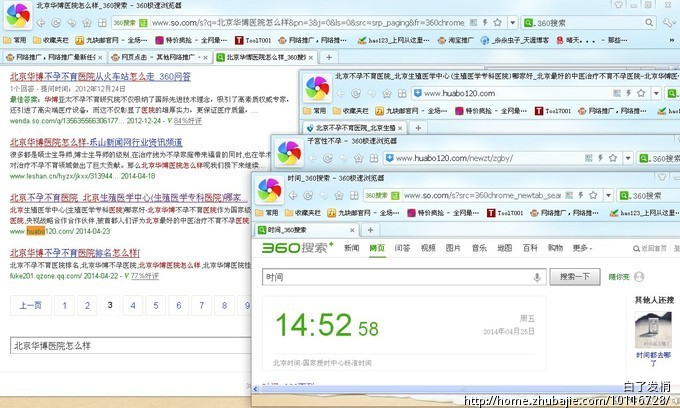Click lightning speed-mode icon in back window address bar
The height and width of the screenshot is (408, 680).
485,22
